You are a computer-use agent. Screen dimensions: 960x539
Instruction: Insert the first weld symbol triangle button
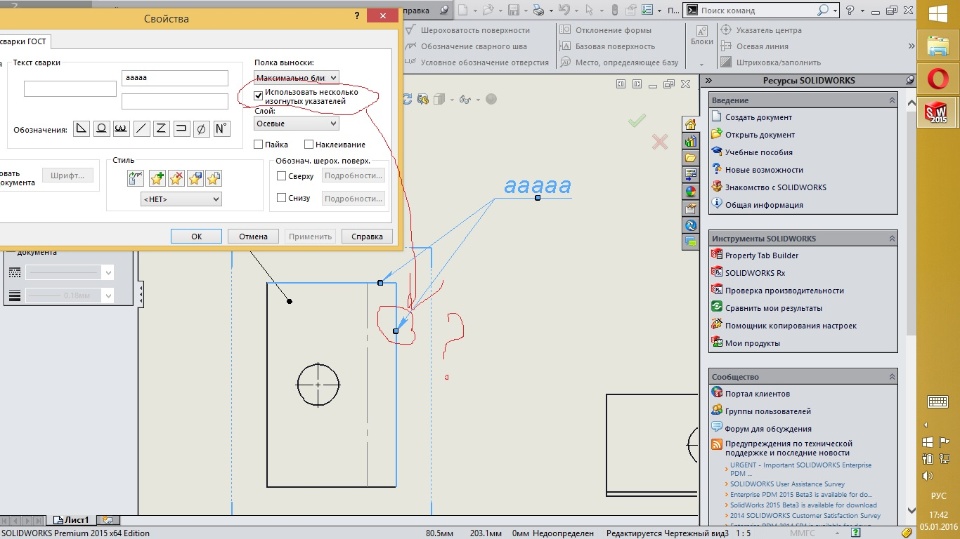pyautogui.click(x=81, y=129)
